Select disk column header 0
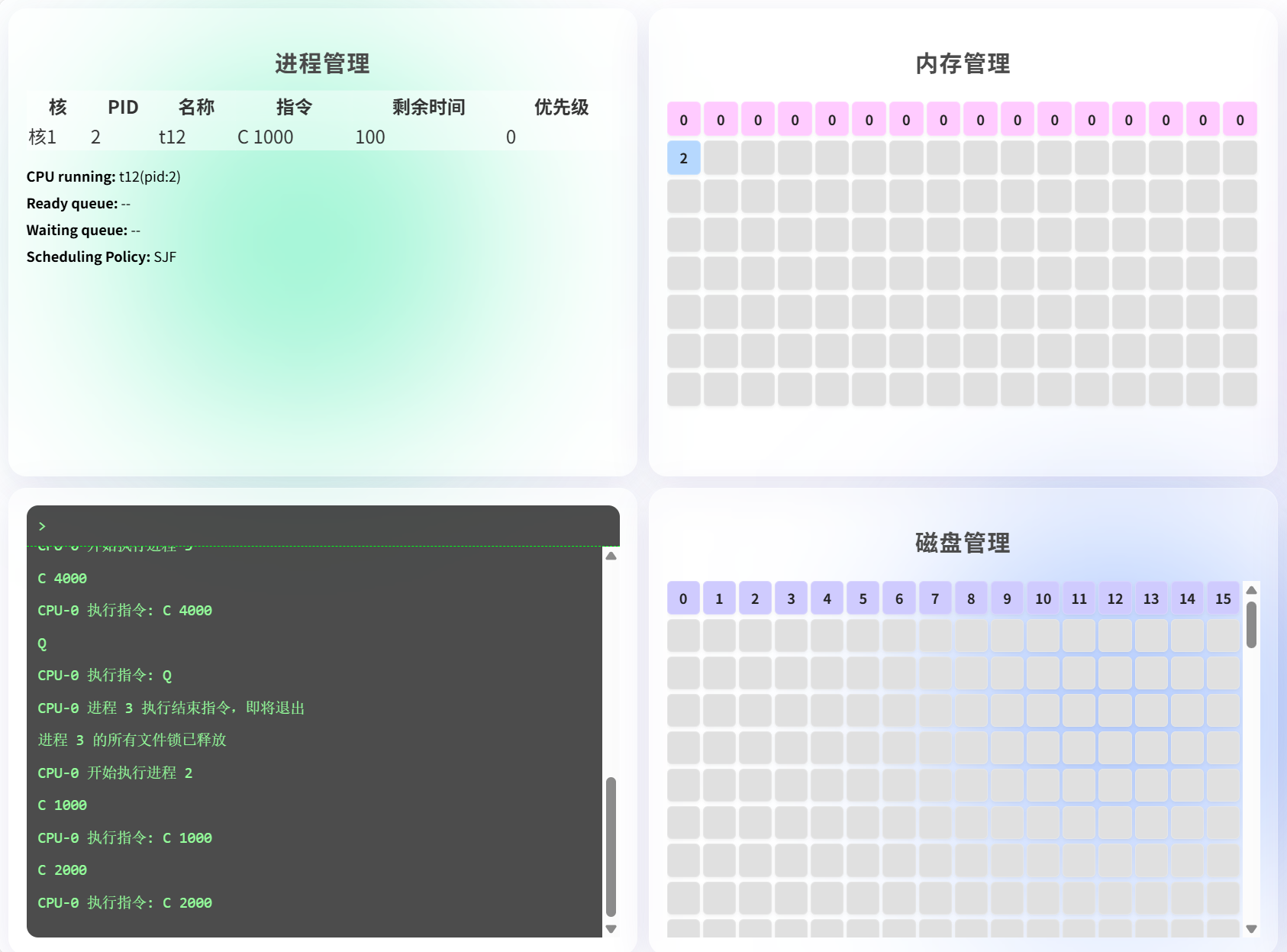The width and height of the screenshot is (1287, 952). [683, 599]
